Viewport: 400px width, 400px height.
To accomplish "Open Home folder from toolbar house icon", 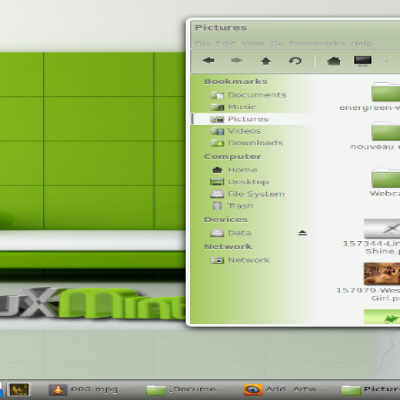I will coord(334,61).
